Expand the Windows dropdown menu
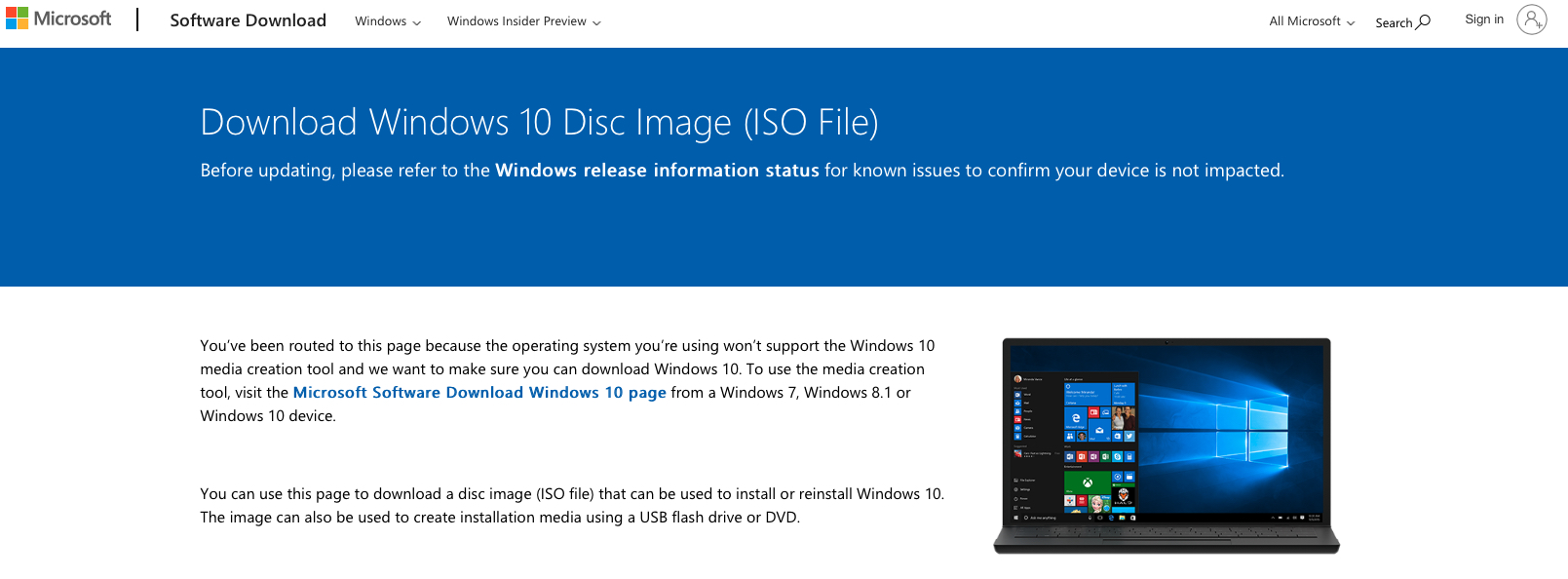Screen dimensions: 1568x579 click(388, 21)
